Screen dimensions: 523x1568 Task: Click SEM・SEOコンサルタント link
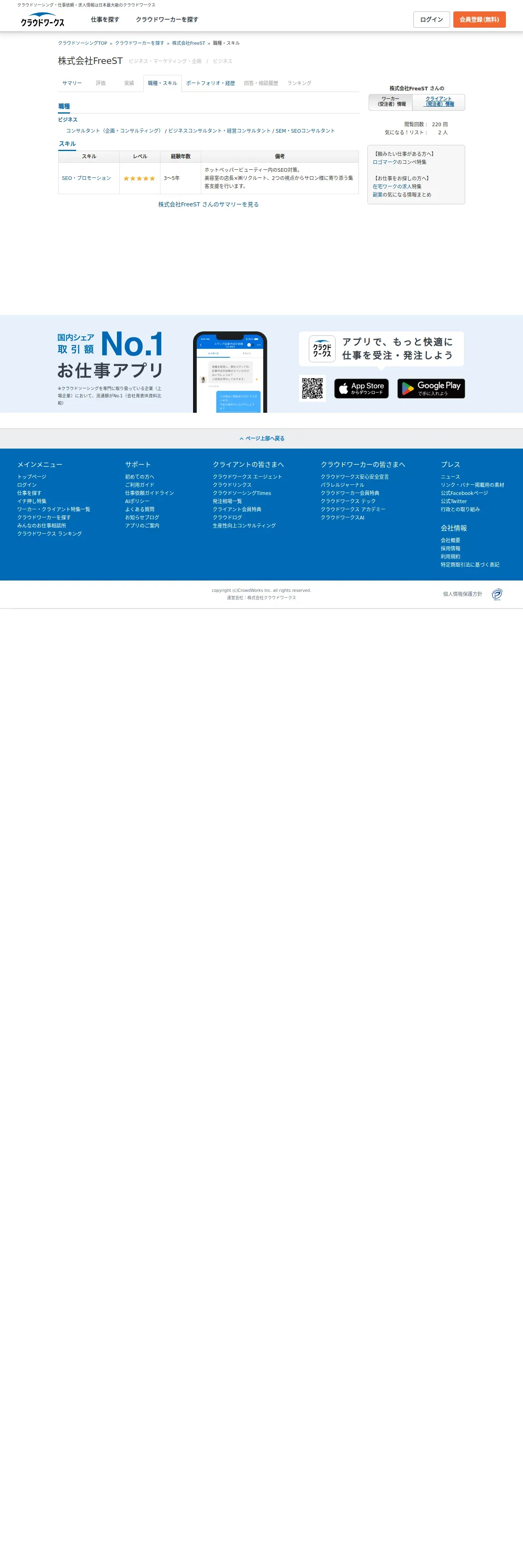(x=305, y=131)
